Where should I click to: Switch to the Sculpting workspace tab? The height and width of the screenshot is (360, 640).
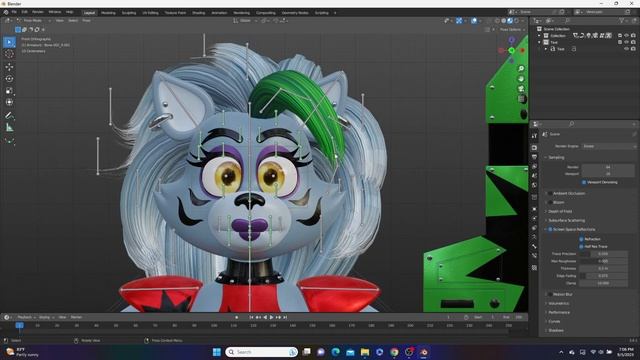[129, 13]
